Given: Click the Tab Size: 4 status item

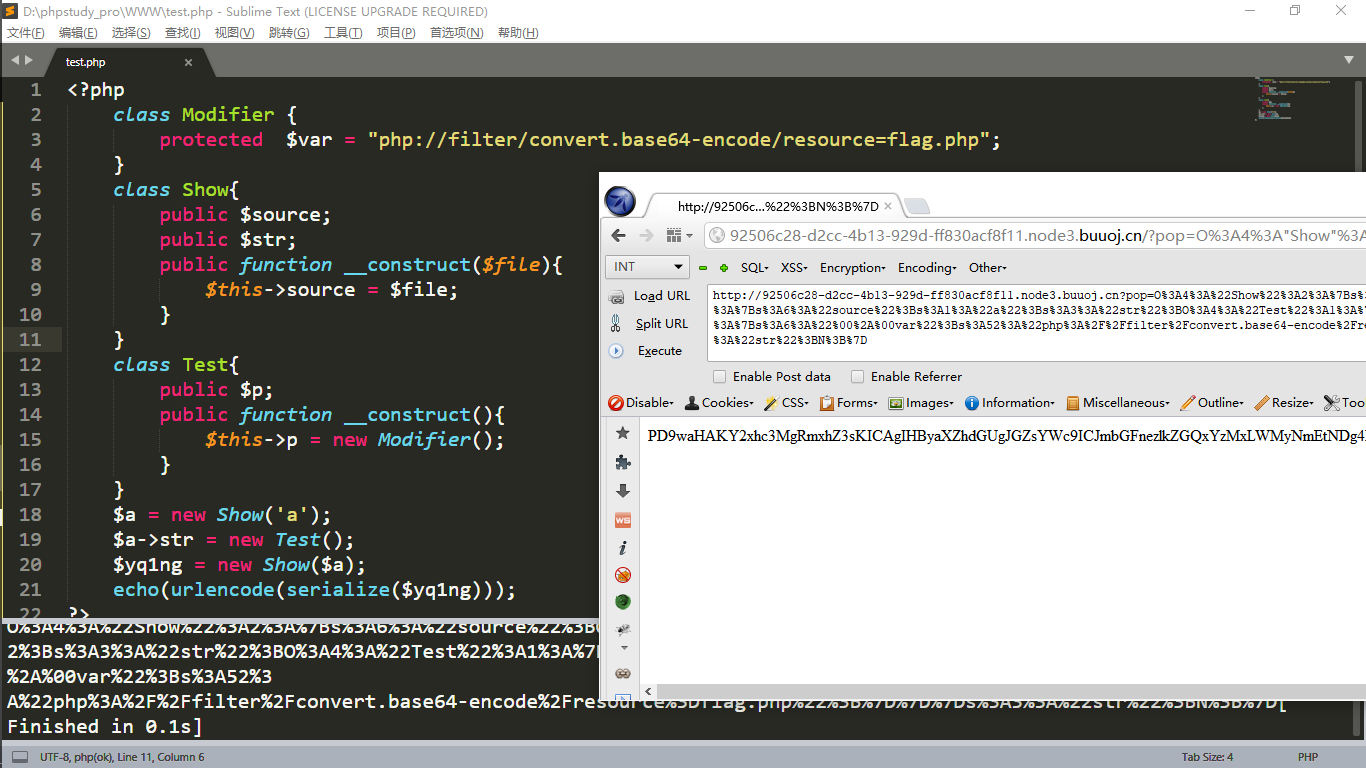Looking at the screenshot, I should tap(1208, 757).
